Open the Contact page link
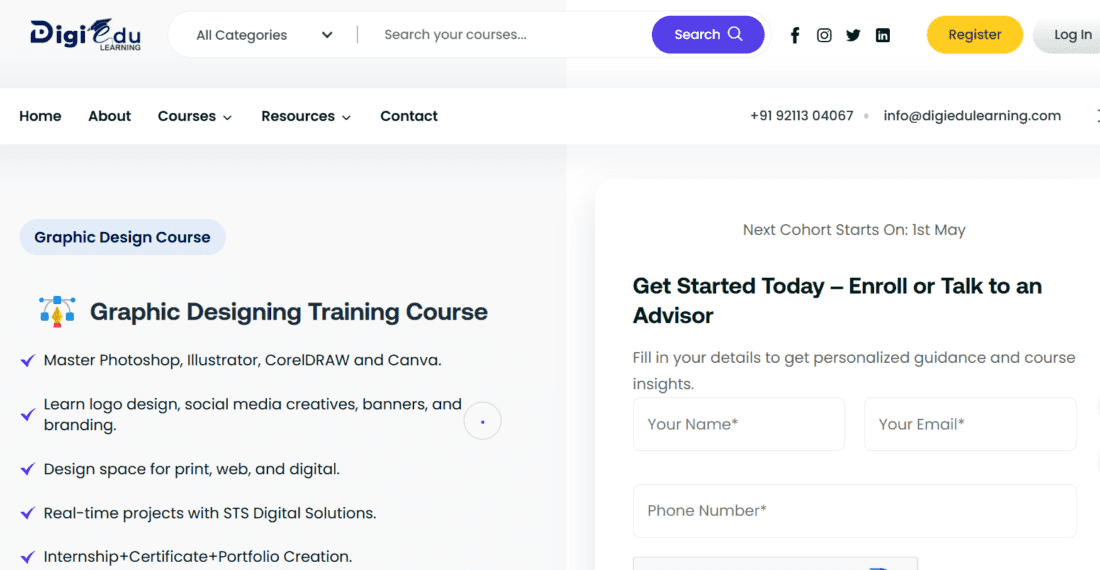Image resolution: width=1100 pixels, height=570 pixels. pyautogui.click(x=409, y=116)
